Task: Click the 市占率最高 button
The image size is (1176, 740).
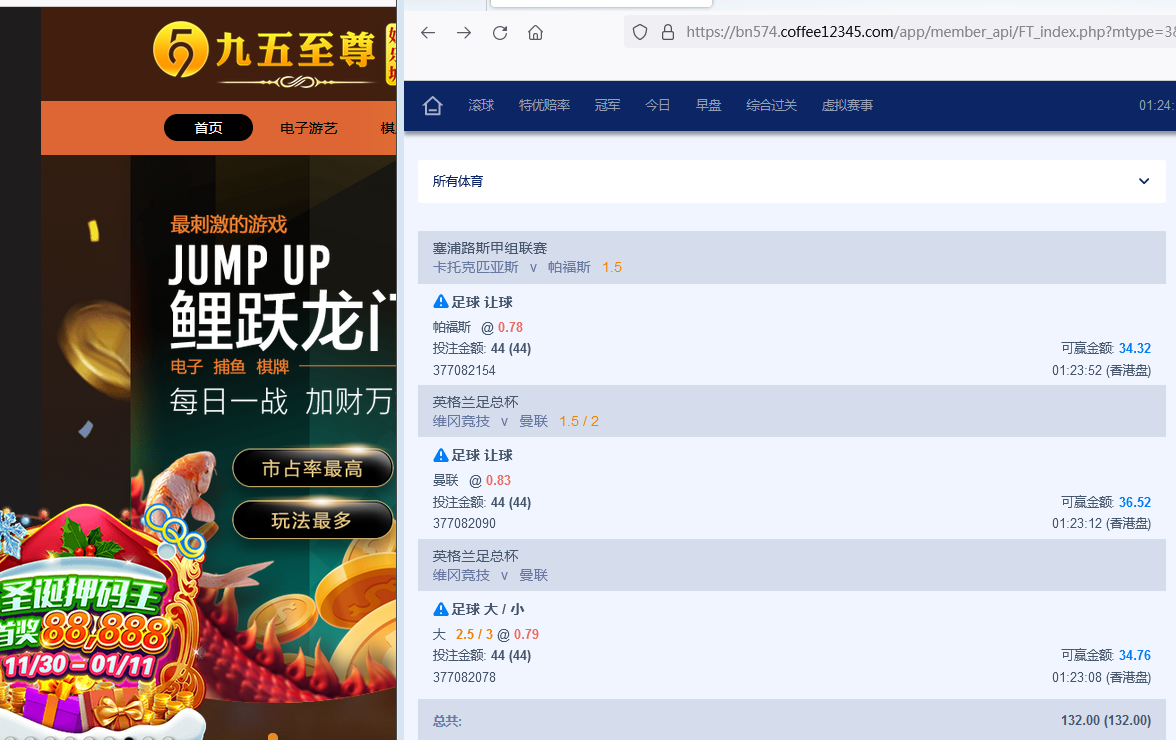Action: pyautogui.click(x=312, y=468)
